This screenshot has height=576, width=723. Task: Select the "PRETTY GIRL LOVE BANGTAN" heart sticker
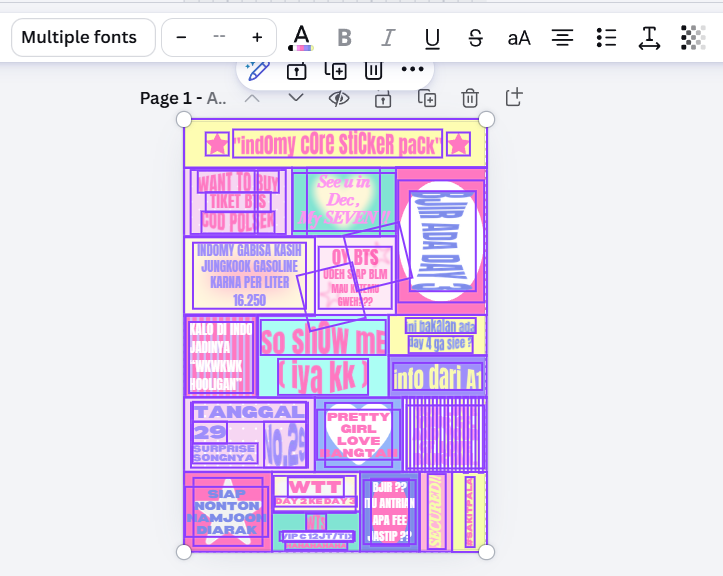coord(358,434)
